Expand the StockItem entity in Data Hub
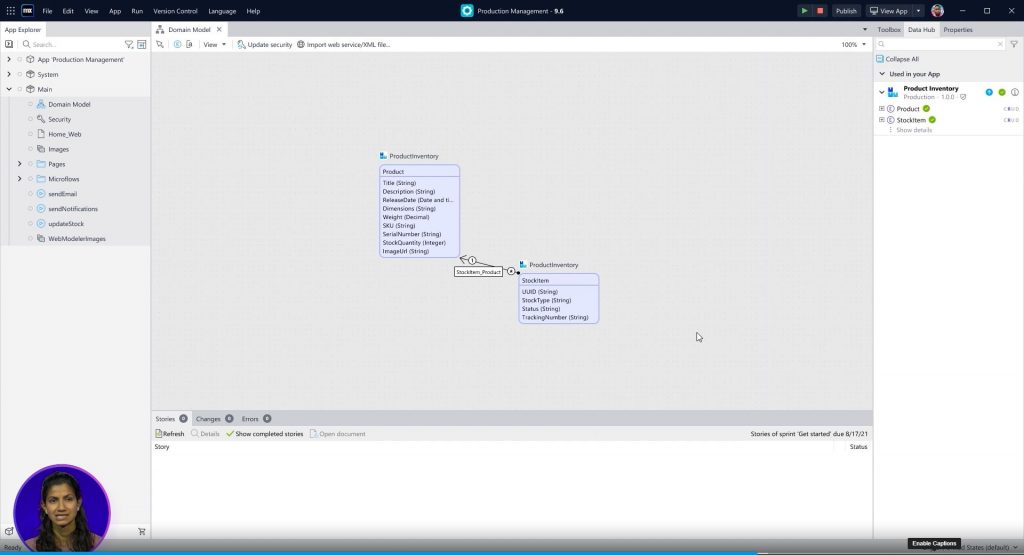The width and height of the screenshot is (1024, 555). coord(882,120)
